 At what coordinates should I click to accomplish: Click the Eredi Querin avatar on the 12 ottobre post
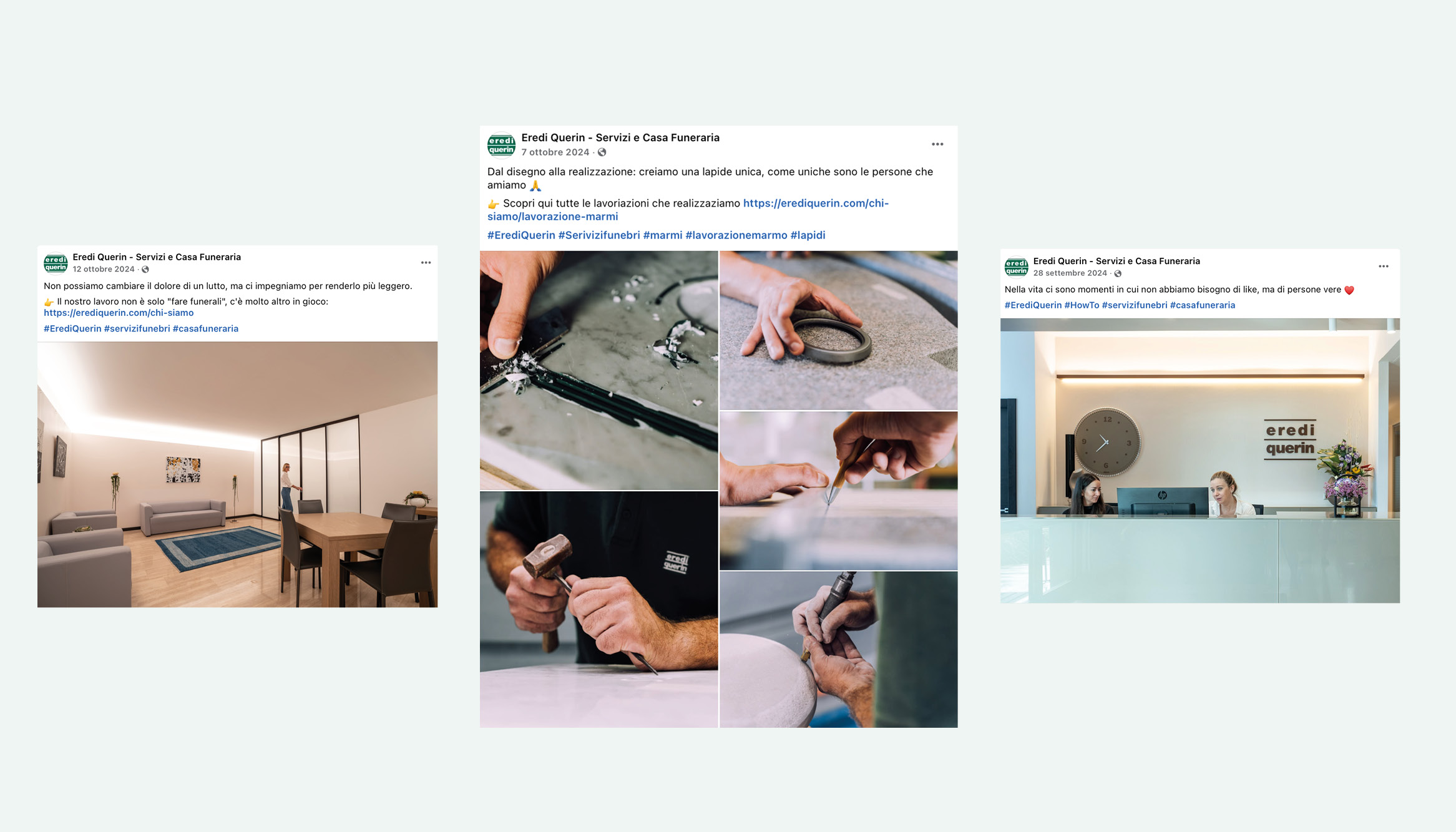click(56, 263)
